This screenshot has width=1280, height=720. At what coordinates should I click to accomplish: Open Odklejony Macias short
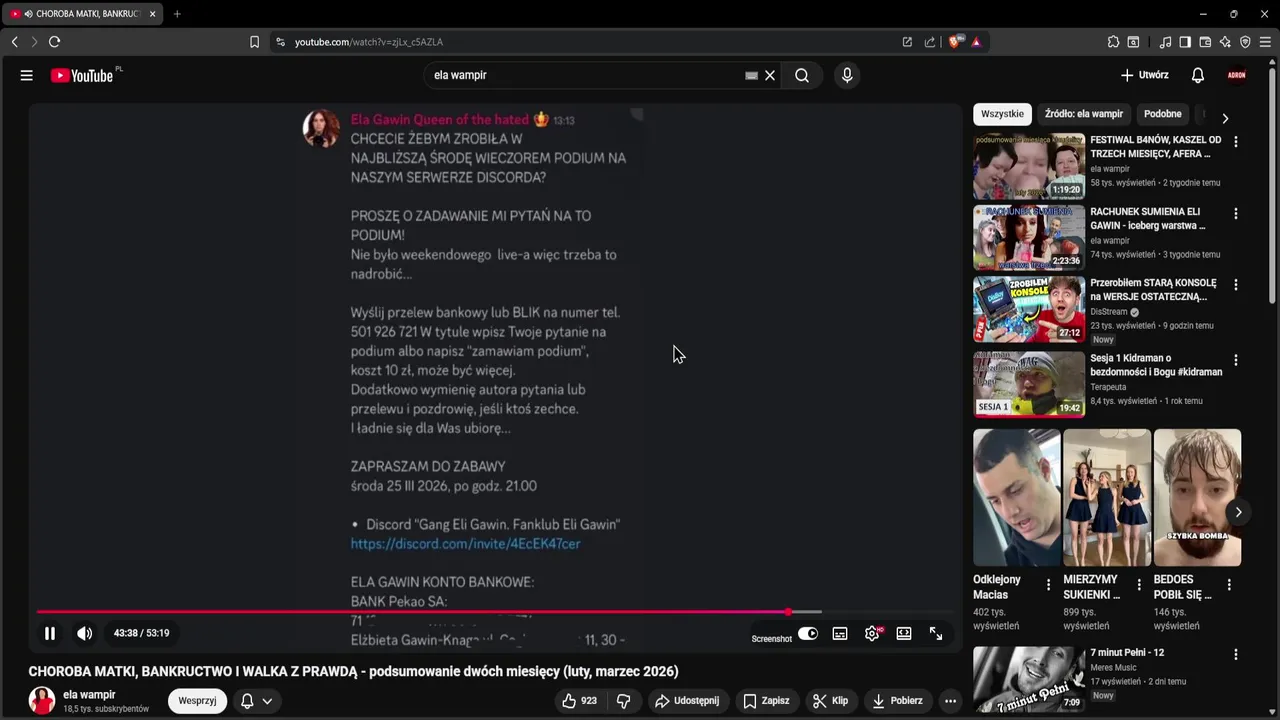[1017, 498]
